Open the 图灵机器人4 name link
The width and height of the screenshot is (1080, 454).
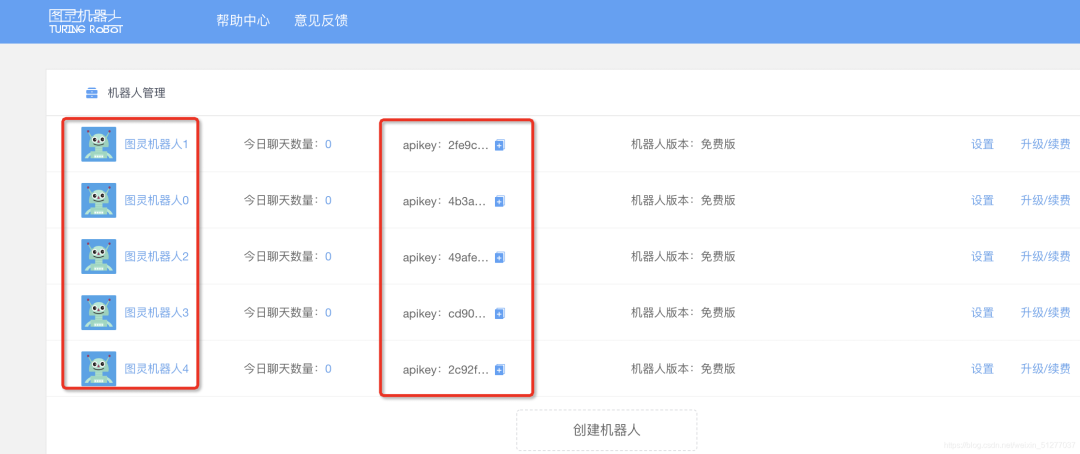click(x=156, y=369)
